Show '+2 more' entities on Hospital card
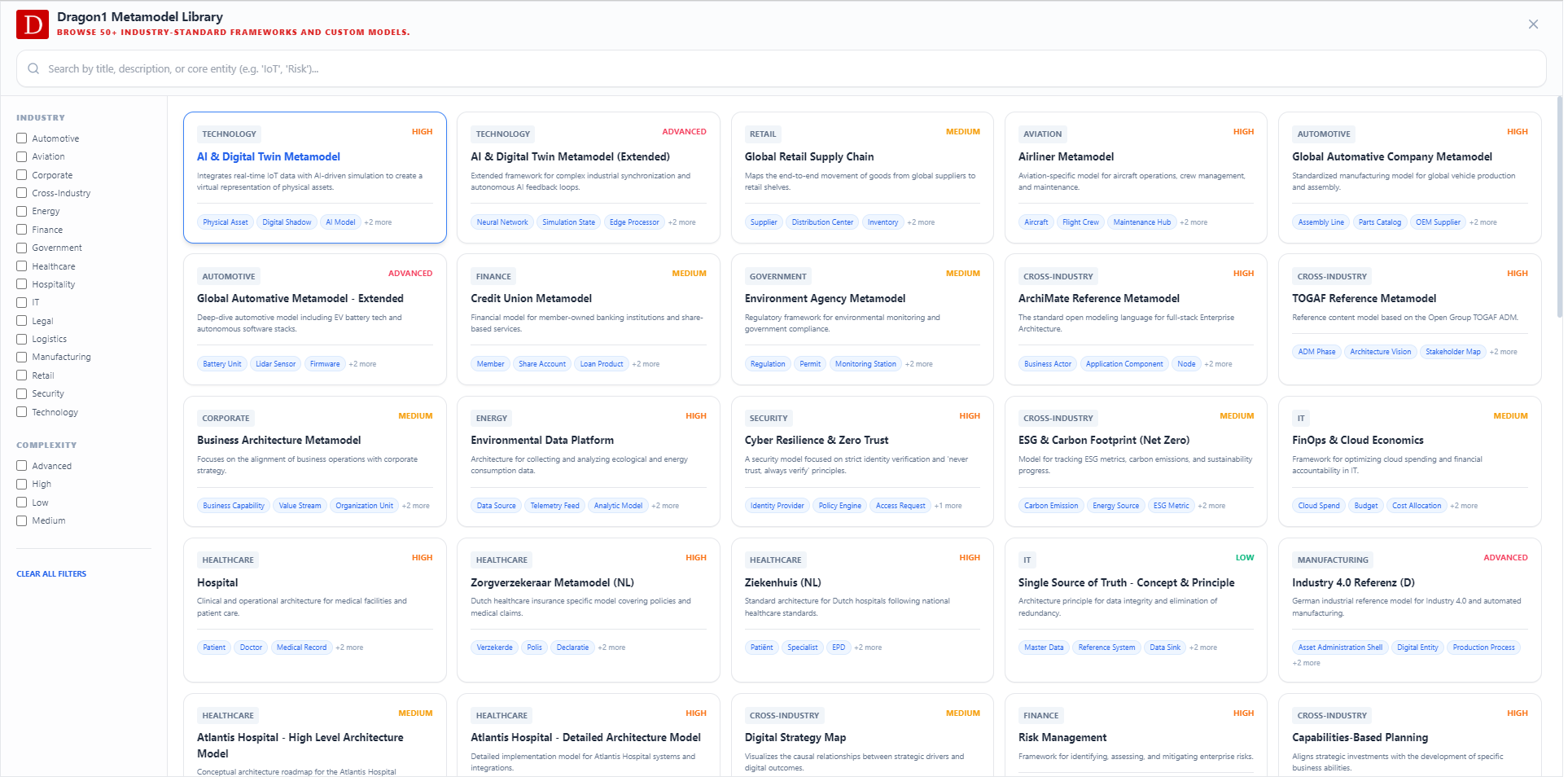 (x=349, y=647)
